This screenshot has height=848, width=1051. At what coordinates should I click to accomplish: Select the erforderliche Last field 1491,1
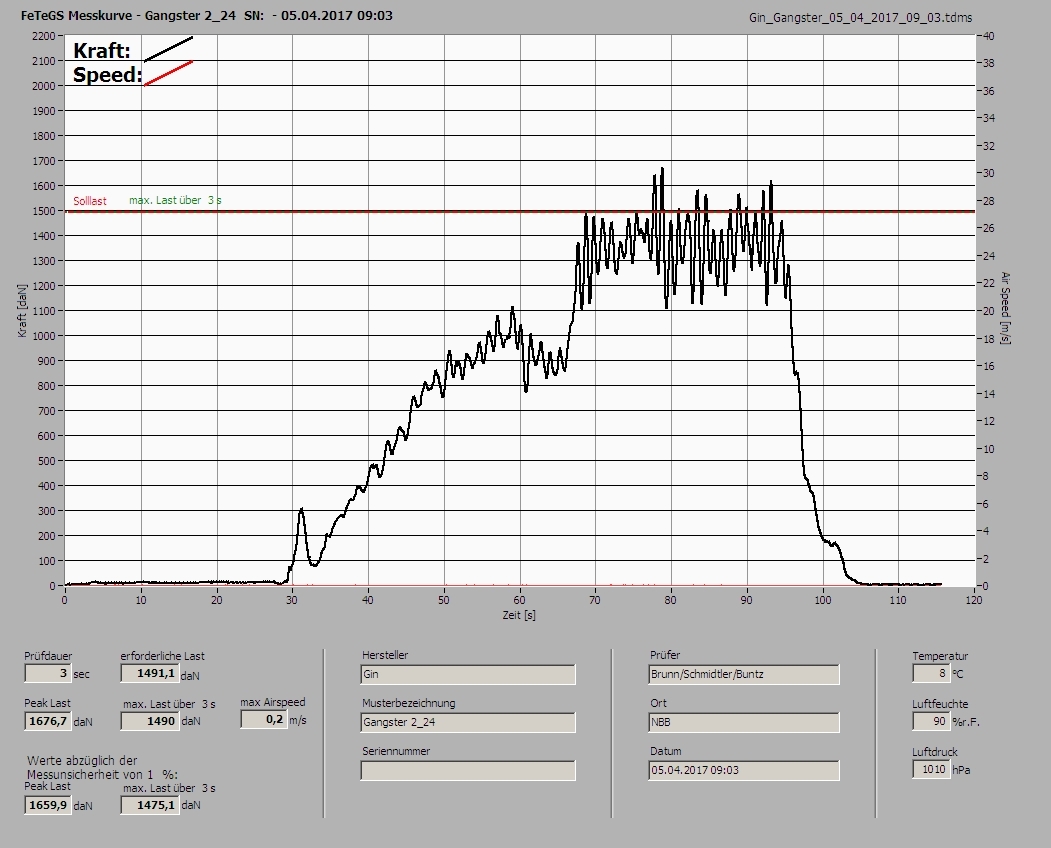[149, 673]
